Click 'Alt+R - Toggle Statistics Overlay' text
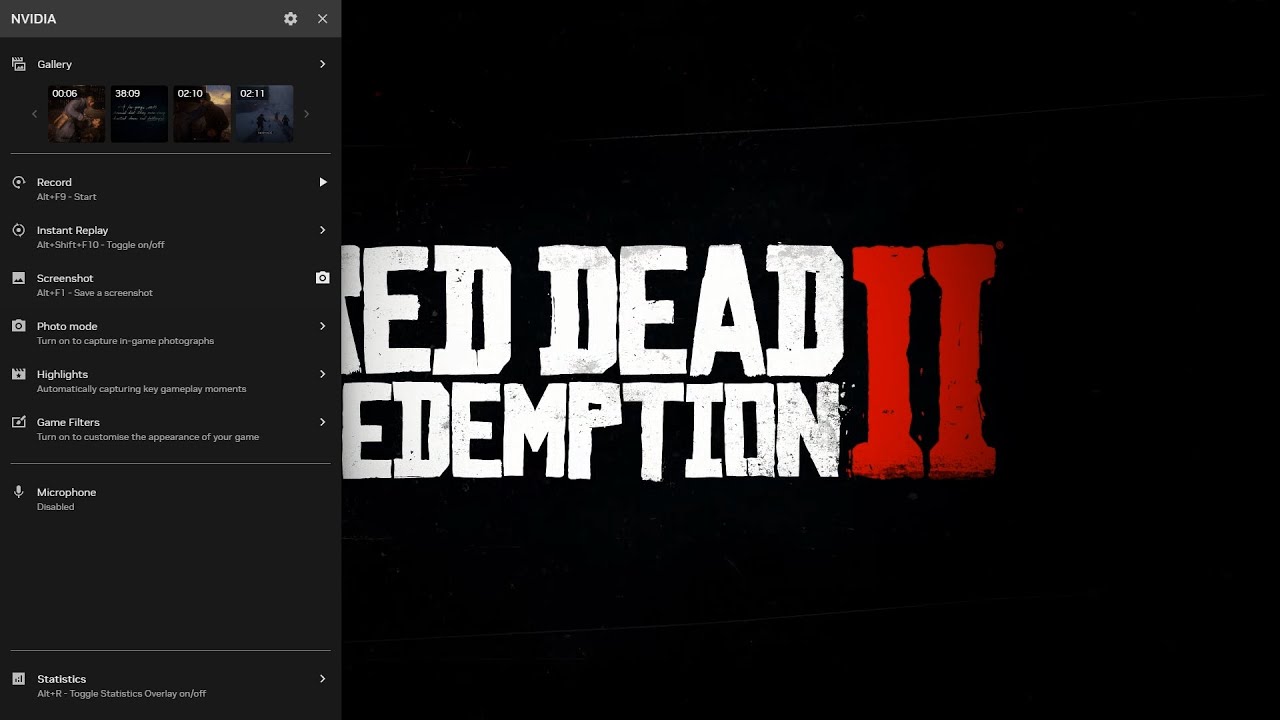 click(121, 694)
